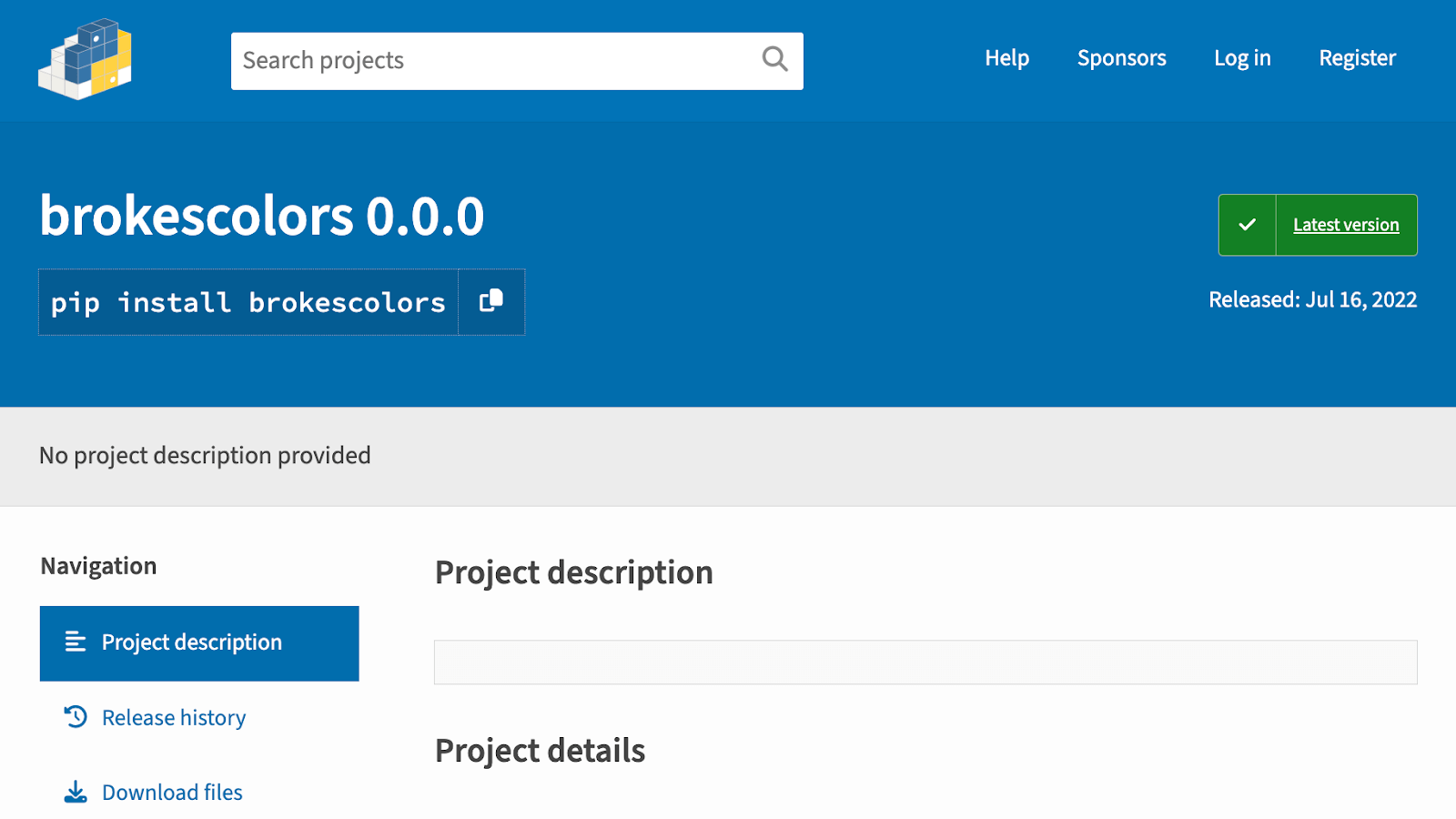
Task: Open the Log in page
Action: (x=1242, y=58)
